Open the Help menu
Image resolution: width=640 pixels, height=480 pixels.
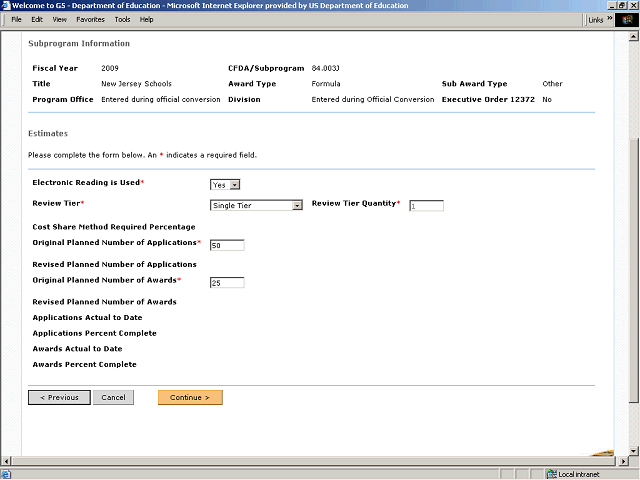pos(147,20)
